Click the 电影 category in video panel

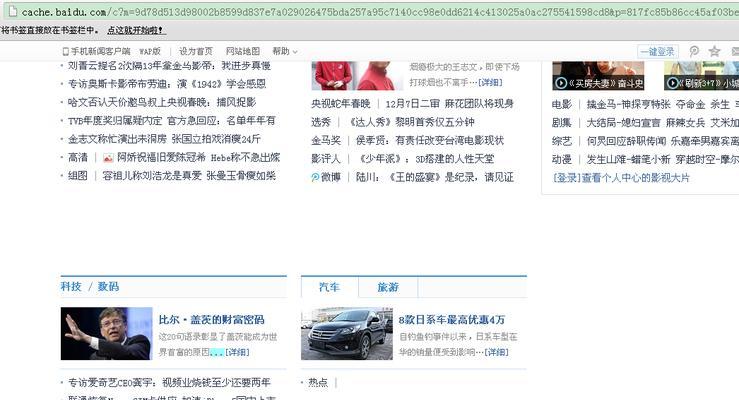[x=561, y=105]
